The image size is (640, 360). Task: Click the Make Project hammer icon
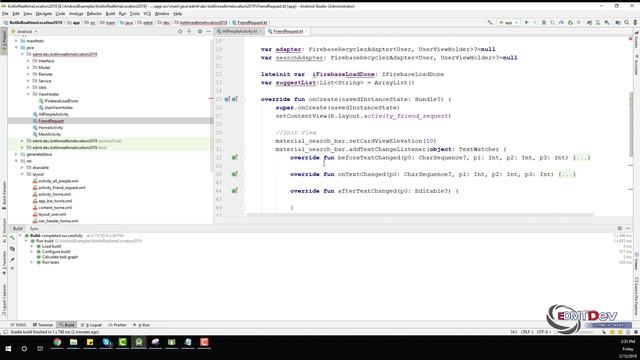pyautogui.click(x=490, y=22)
